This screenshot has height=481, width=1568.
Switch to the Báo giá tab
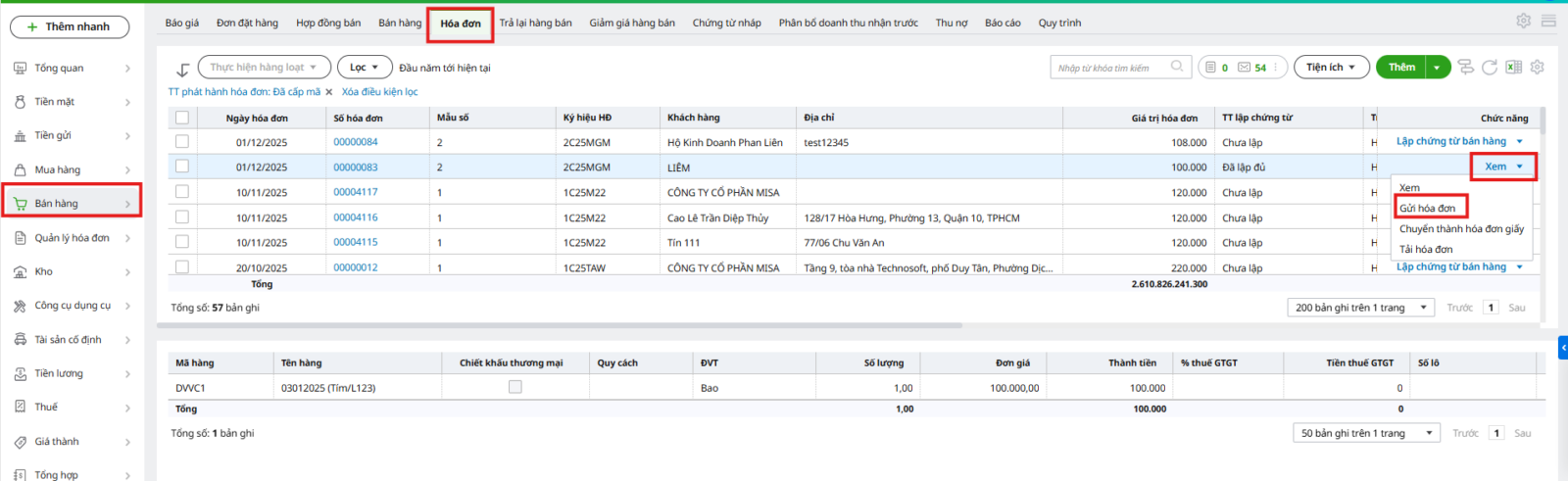tap(182, 23)
